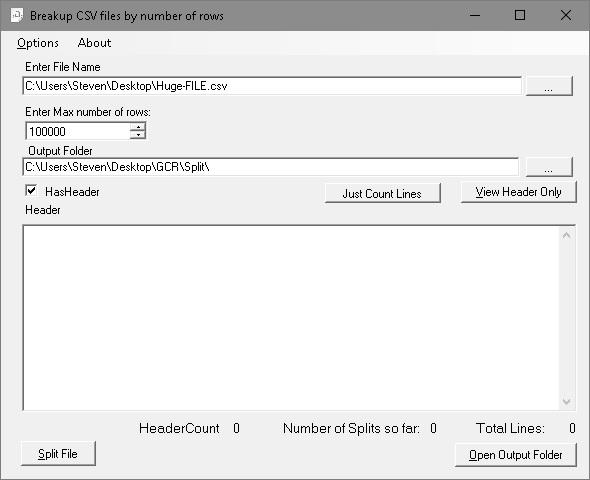
Task: Browse for the output folder
Action: click(549, 167)
